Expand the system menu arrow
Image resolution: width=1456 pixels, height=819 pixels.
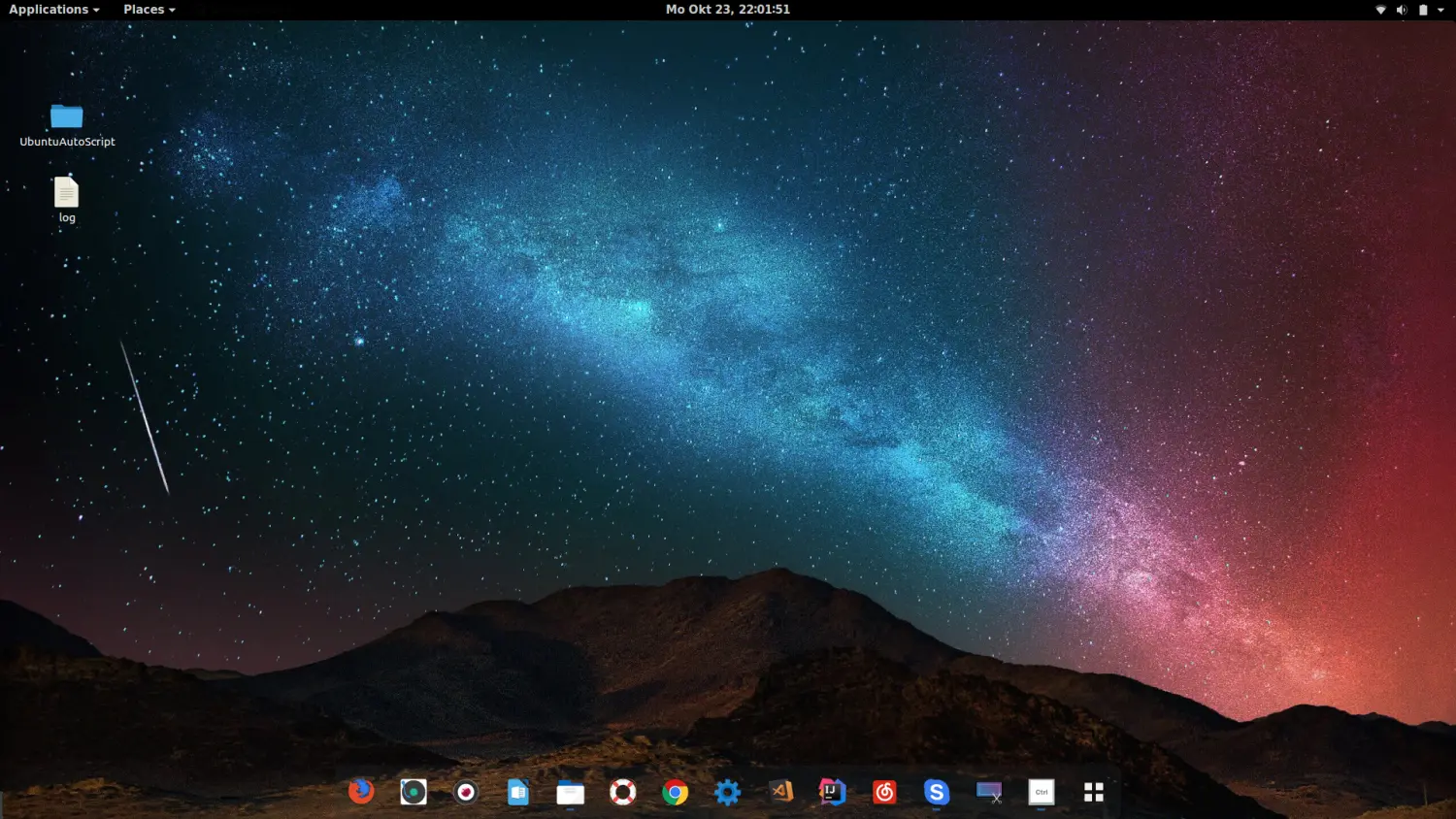pyautogui.click(x=1440, y=10)
